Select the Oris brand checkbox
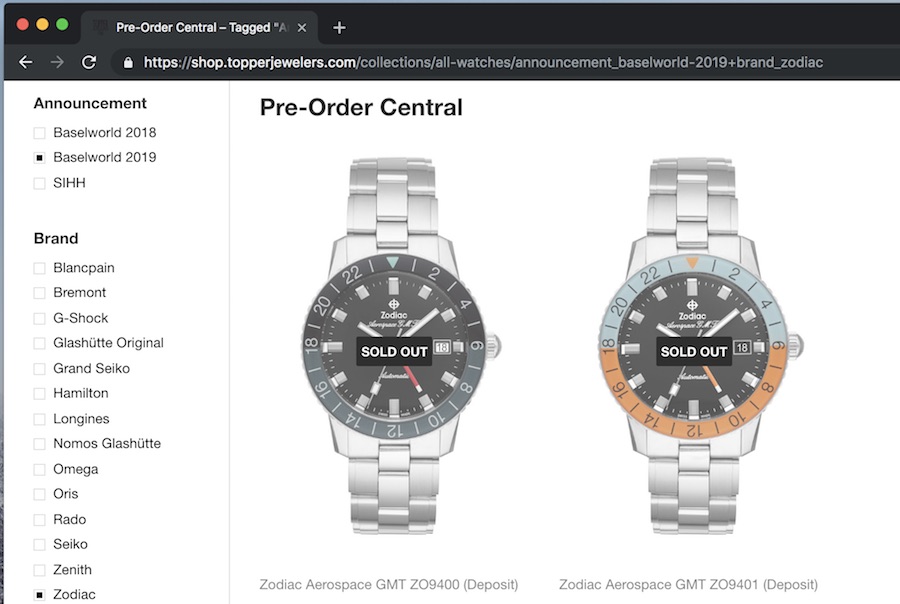 [40, 495]
